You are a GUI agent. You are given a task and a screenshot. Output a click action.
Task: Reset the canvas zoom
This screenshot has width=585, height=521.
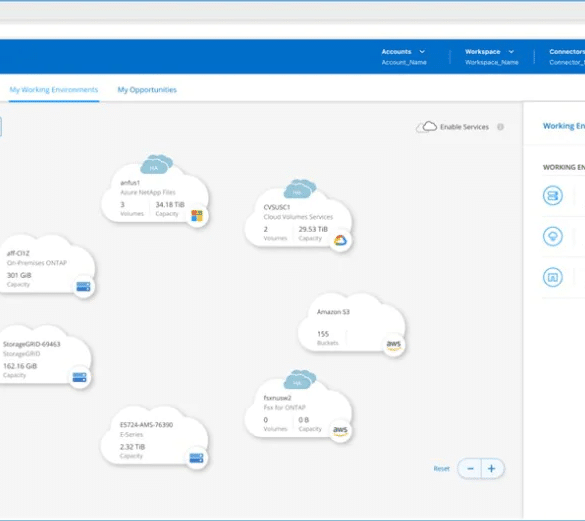tap(441, 468)
